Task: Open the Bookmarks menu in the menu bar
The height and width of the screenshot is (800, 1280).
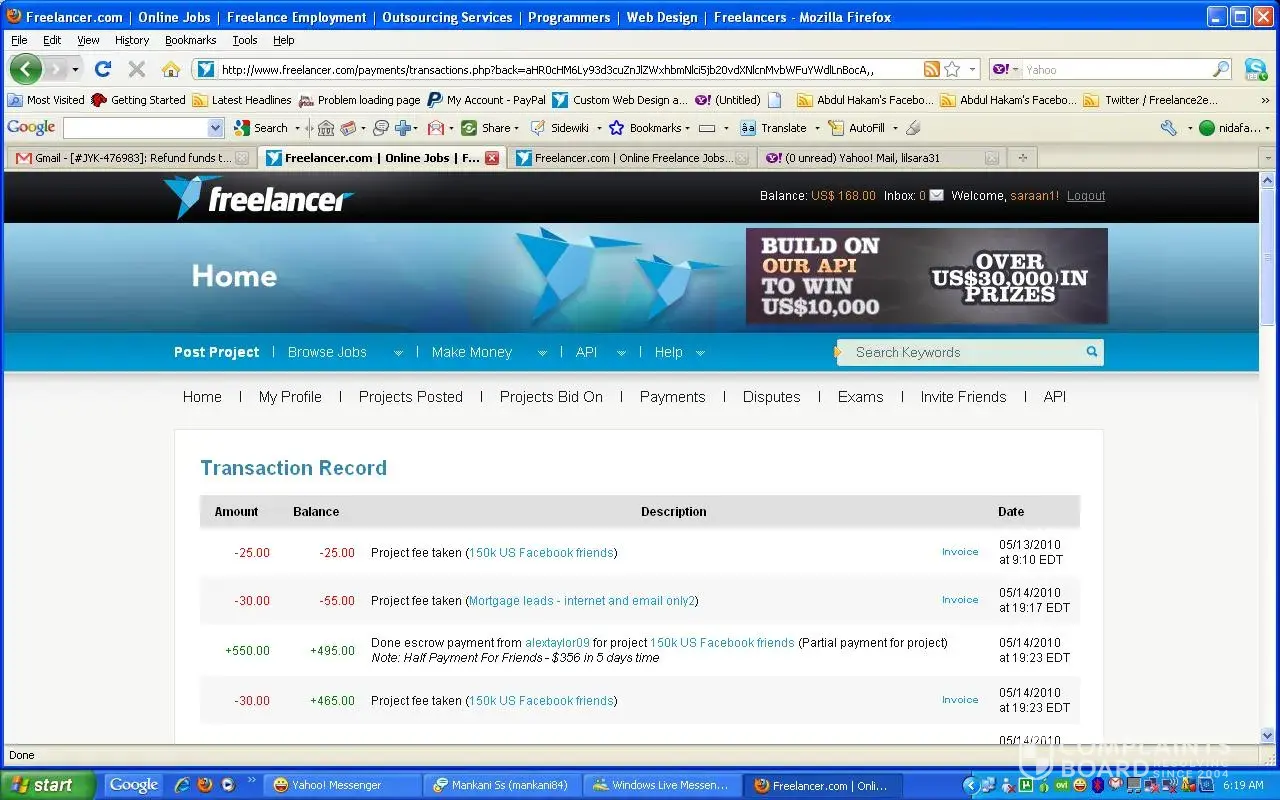Action: click(190, 40)
